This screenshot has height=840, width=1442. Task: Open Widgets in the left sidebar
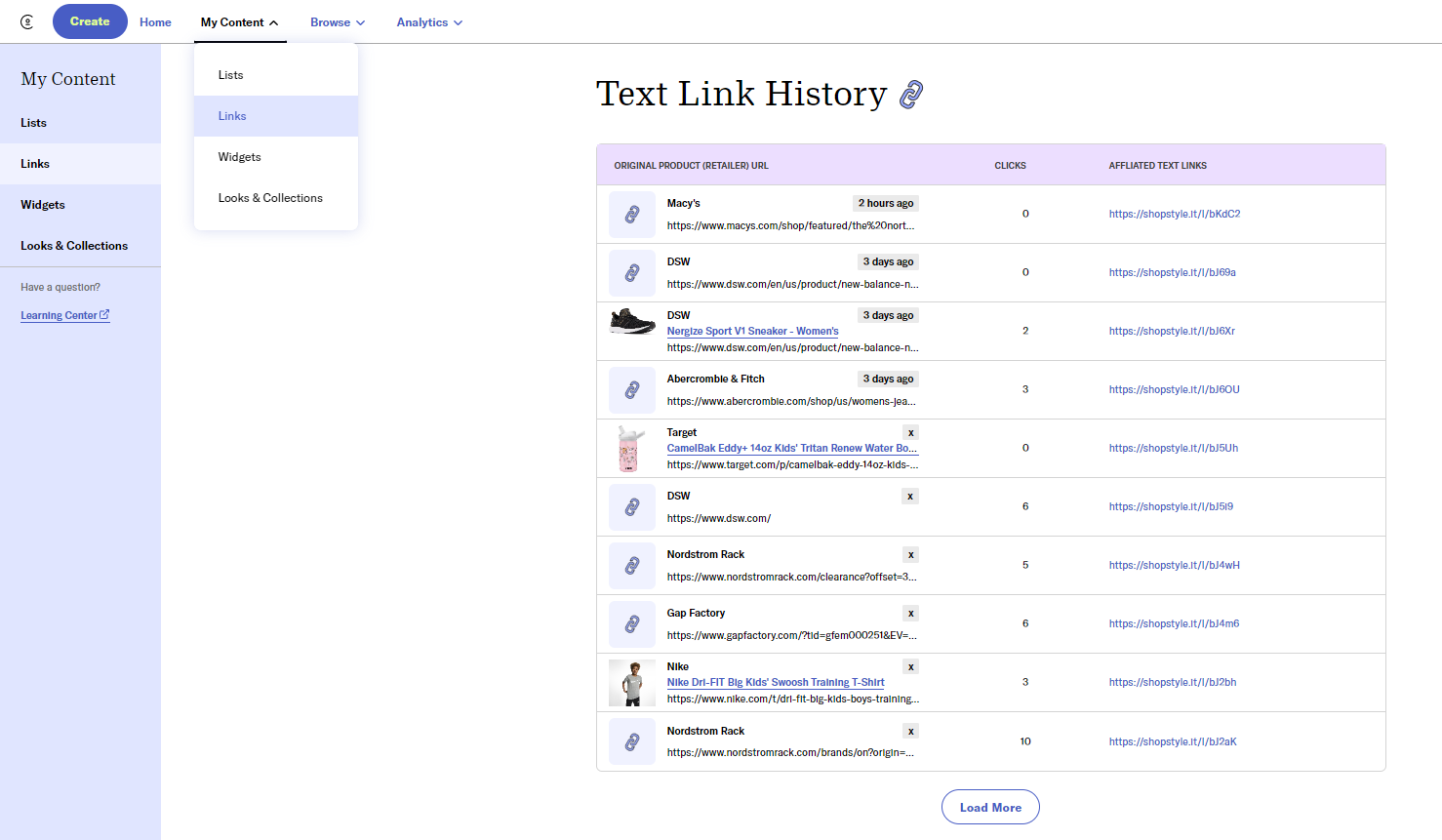80,205
